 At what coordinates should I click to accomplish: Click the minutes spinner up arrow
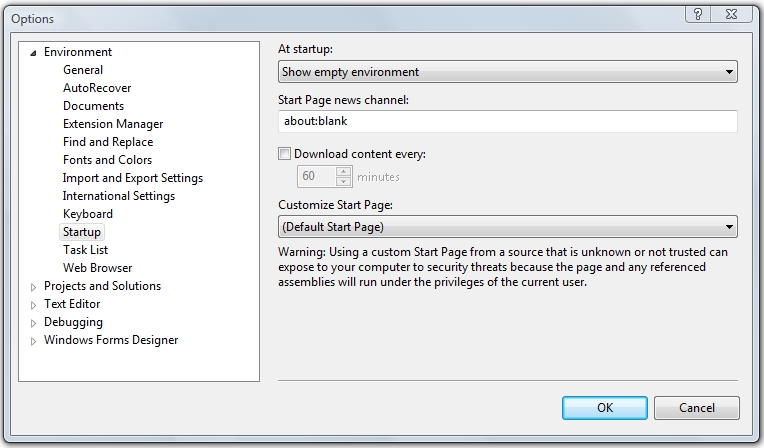(x=344, y=172)
